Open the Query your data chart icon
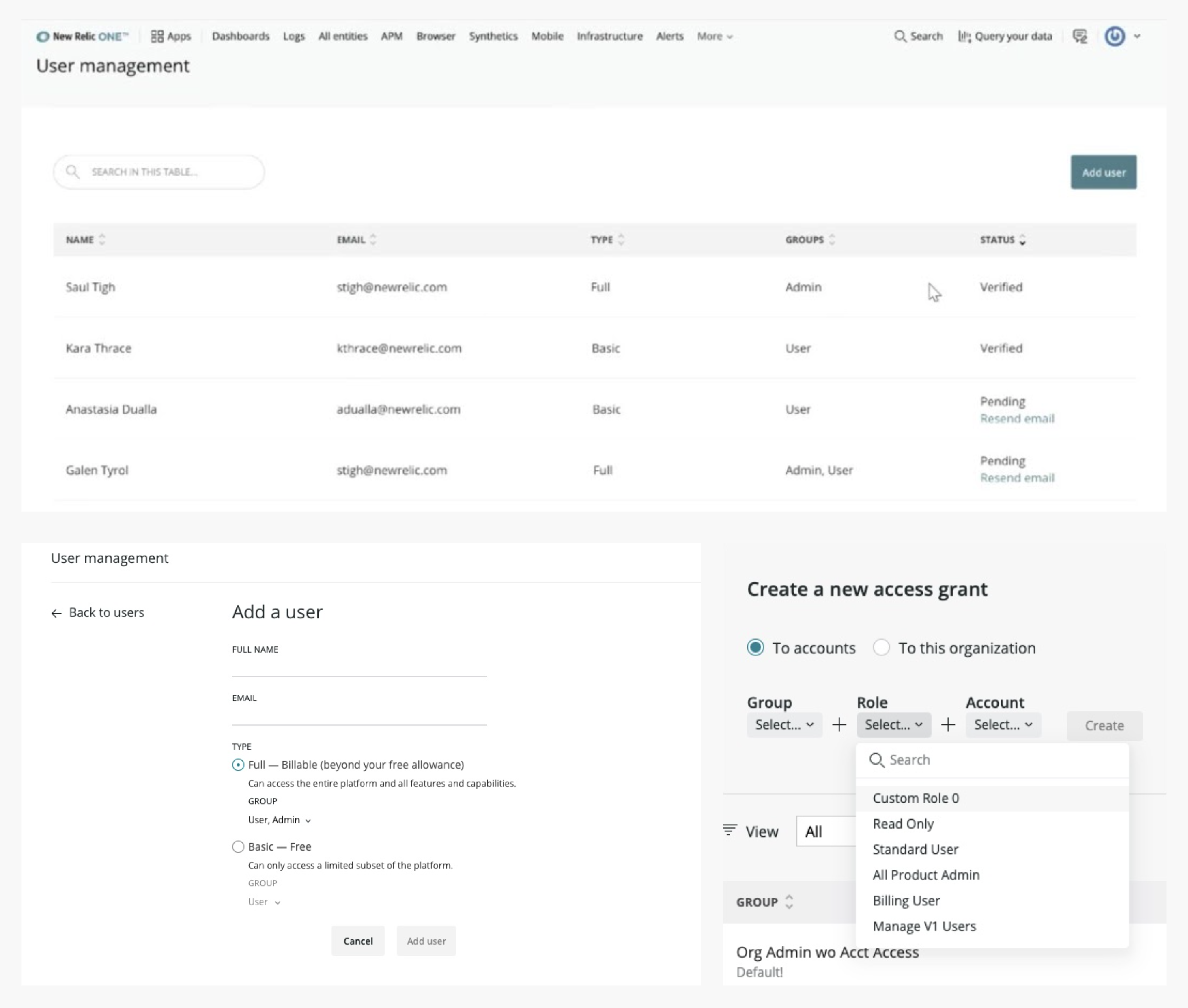 964,37
